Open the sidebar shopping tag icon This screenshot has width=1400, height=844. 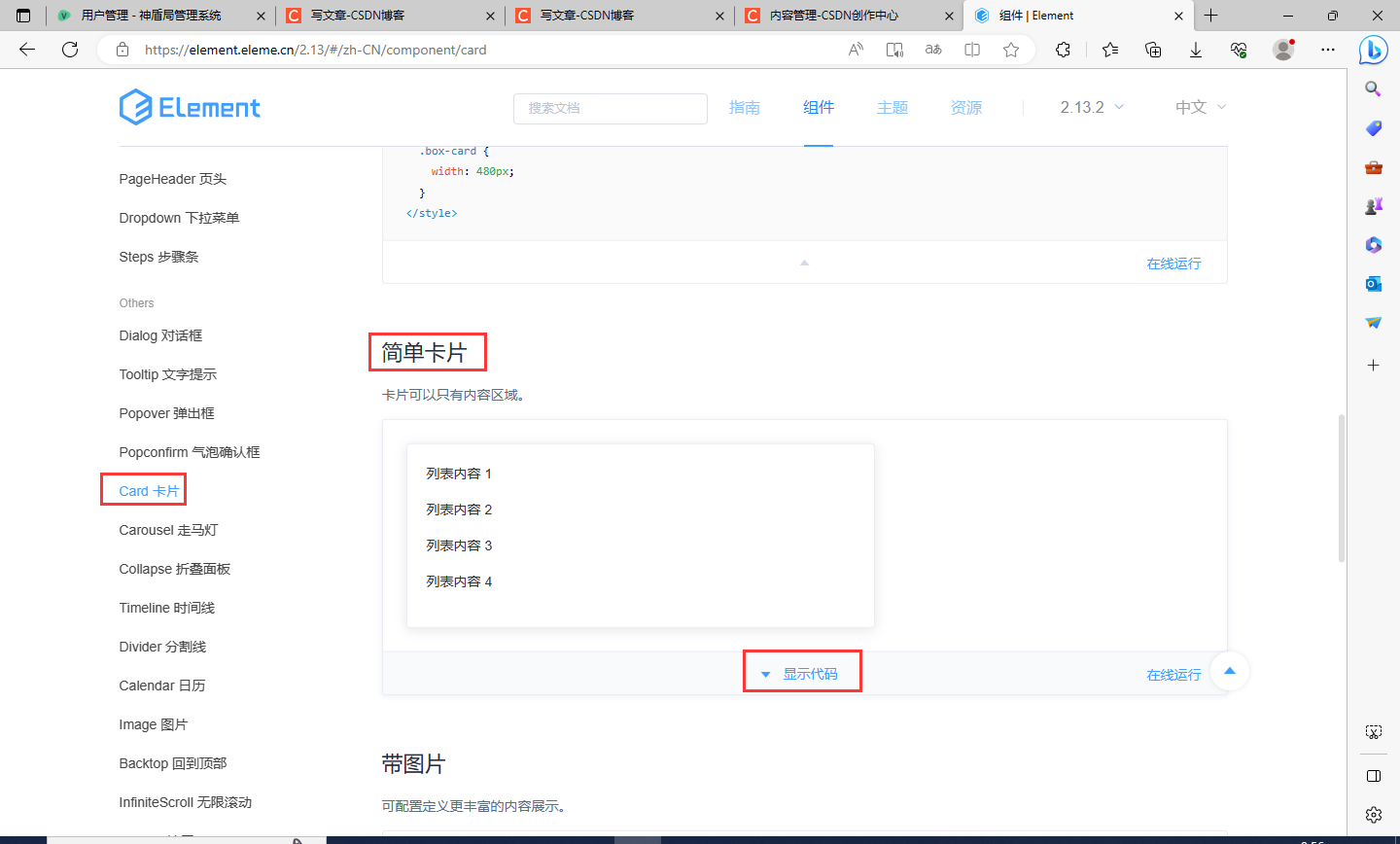tap(1373, 128)
